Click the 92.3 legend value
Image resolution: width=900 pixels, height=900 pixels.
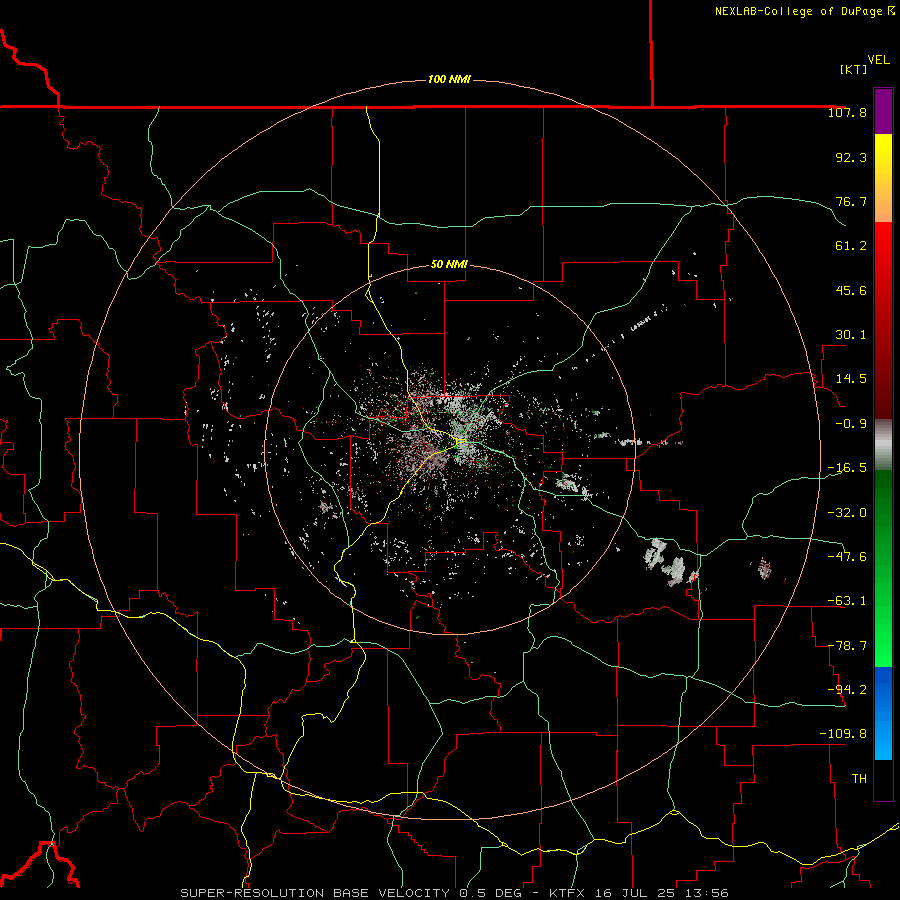pyautogui.click(x=851, y=157)
